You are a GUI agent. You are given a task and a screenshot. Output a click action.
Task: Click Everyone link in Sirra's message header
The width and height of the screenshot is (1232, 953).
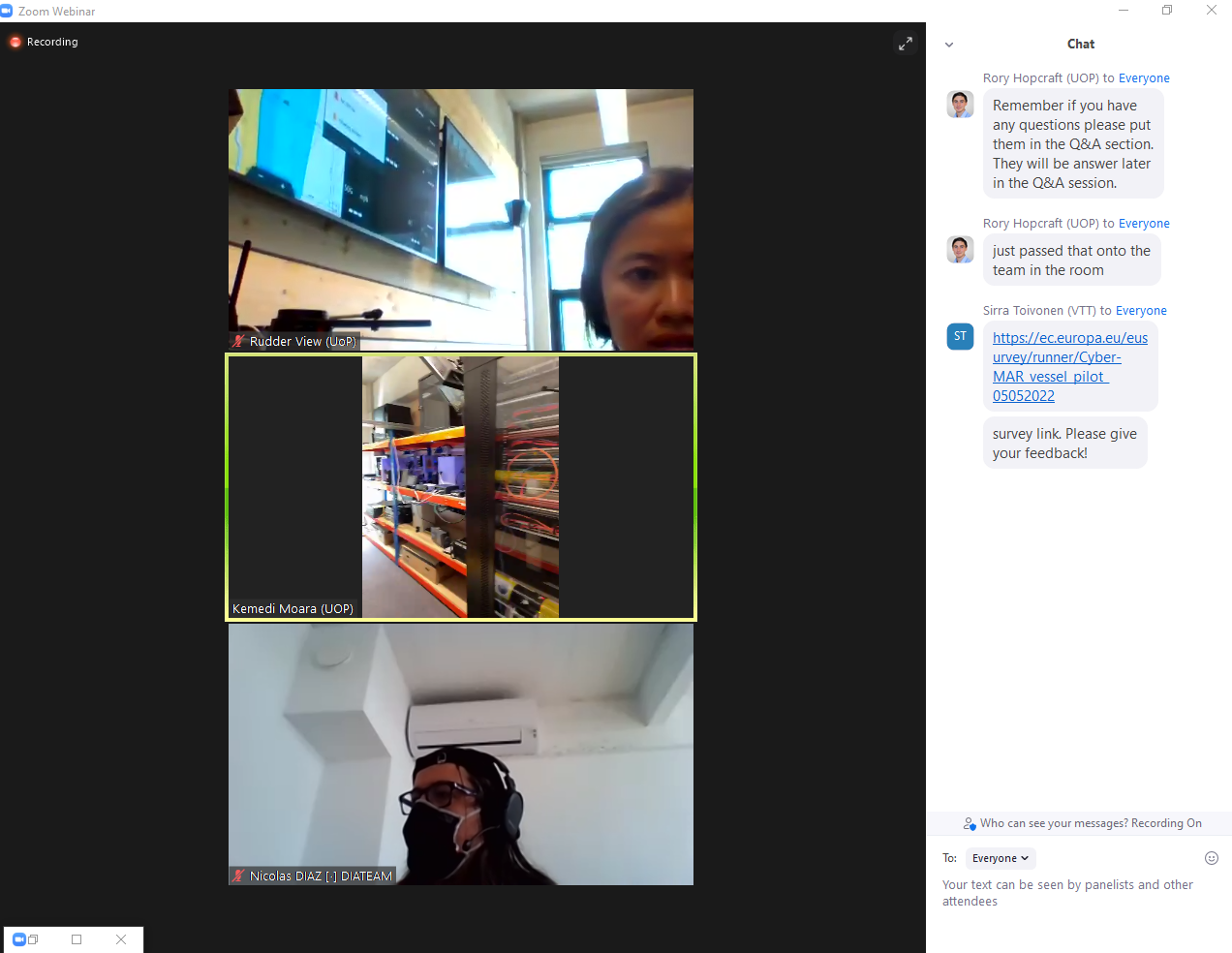tap(1140, 311)
